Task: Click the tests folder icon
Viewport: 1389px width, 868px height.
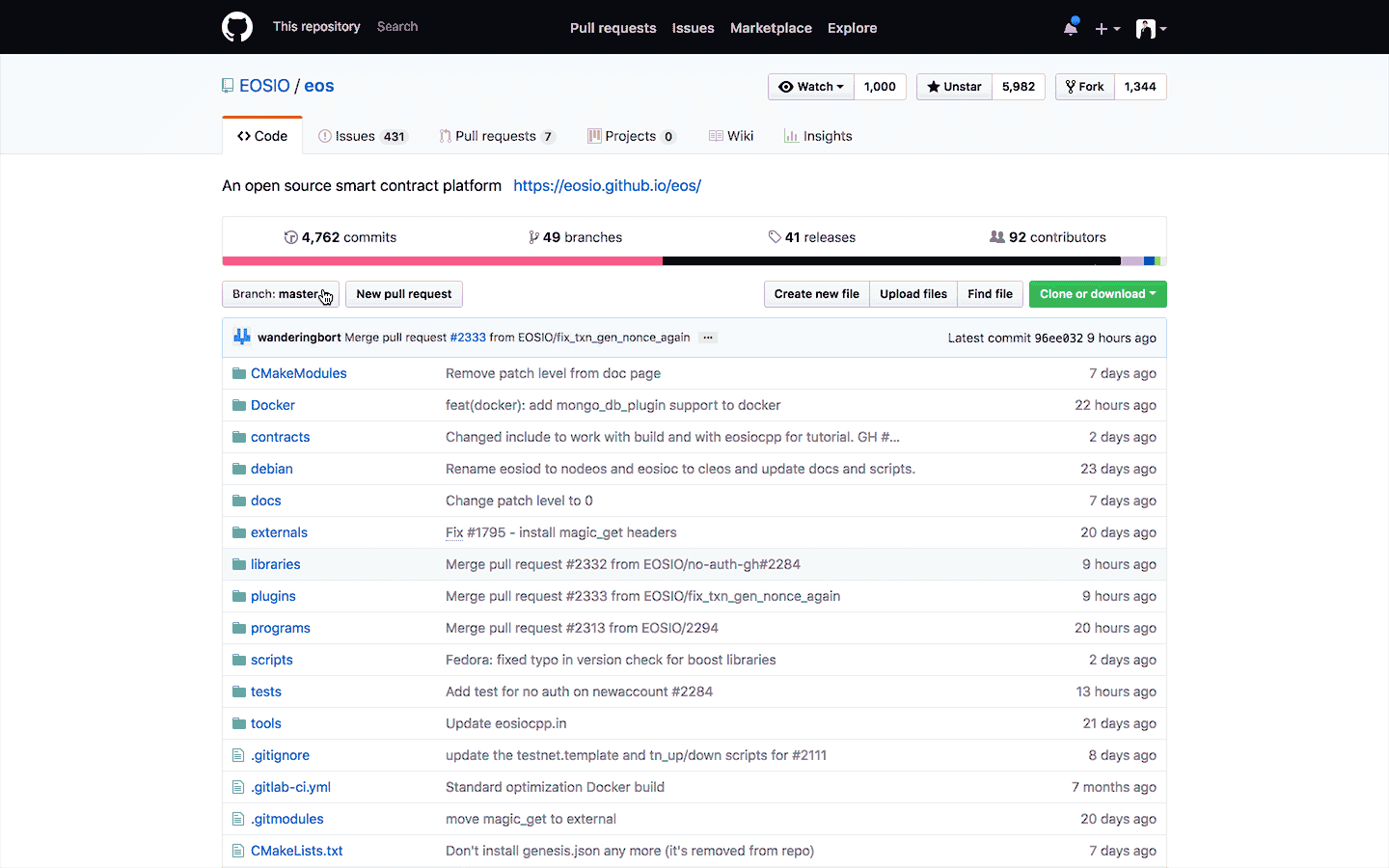Action: (239, 692)
